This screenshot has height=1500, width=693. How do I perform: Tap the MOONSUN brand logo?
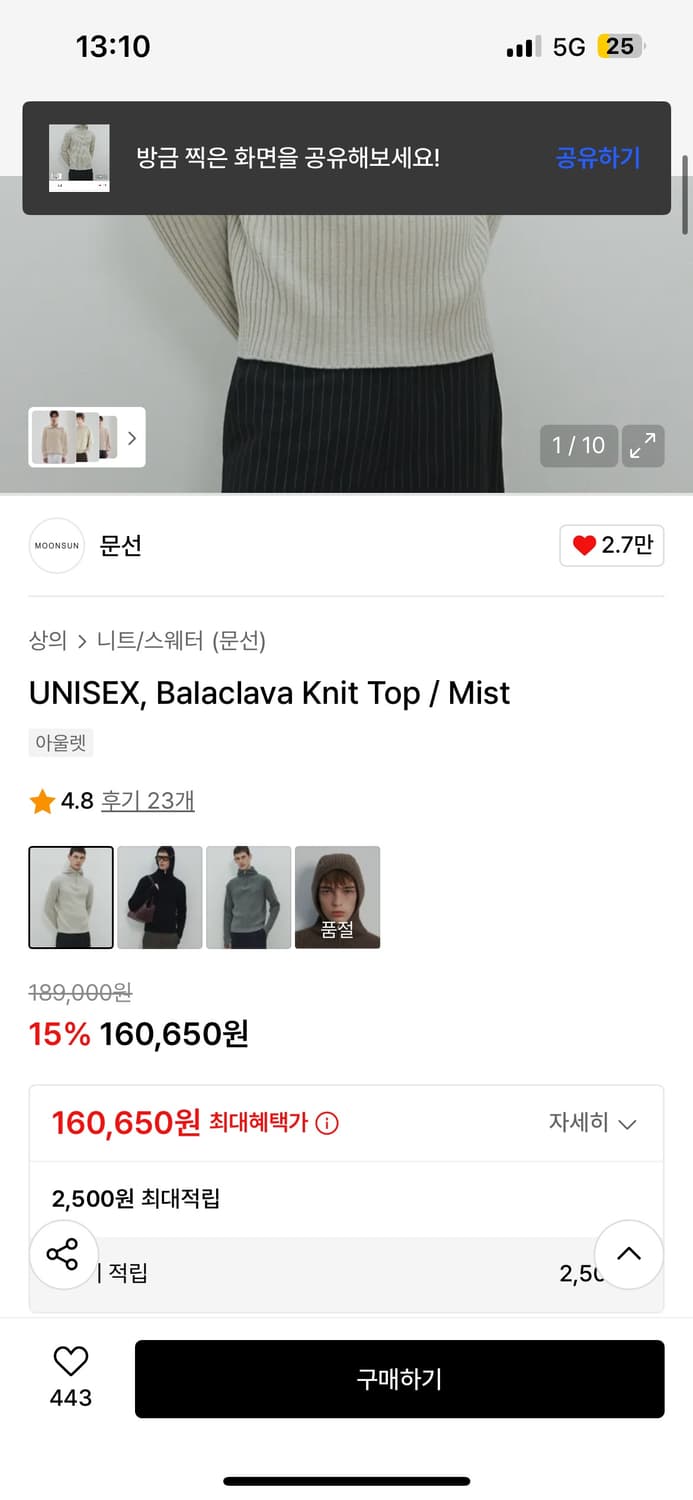[x=57, y=546]
